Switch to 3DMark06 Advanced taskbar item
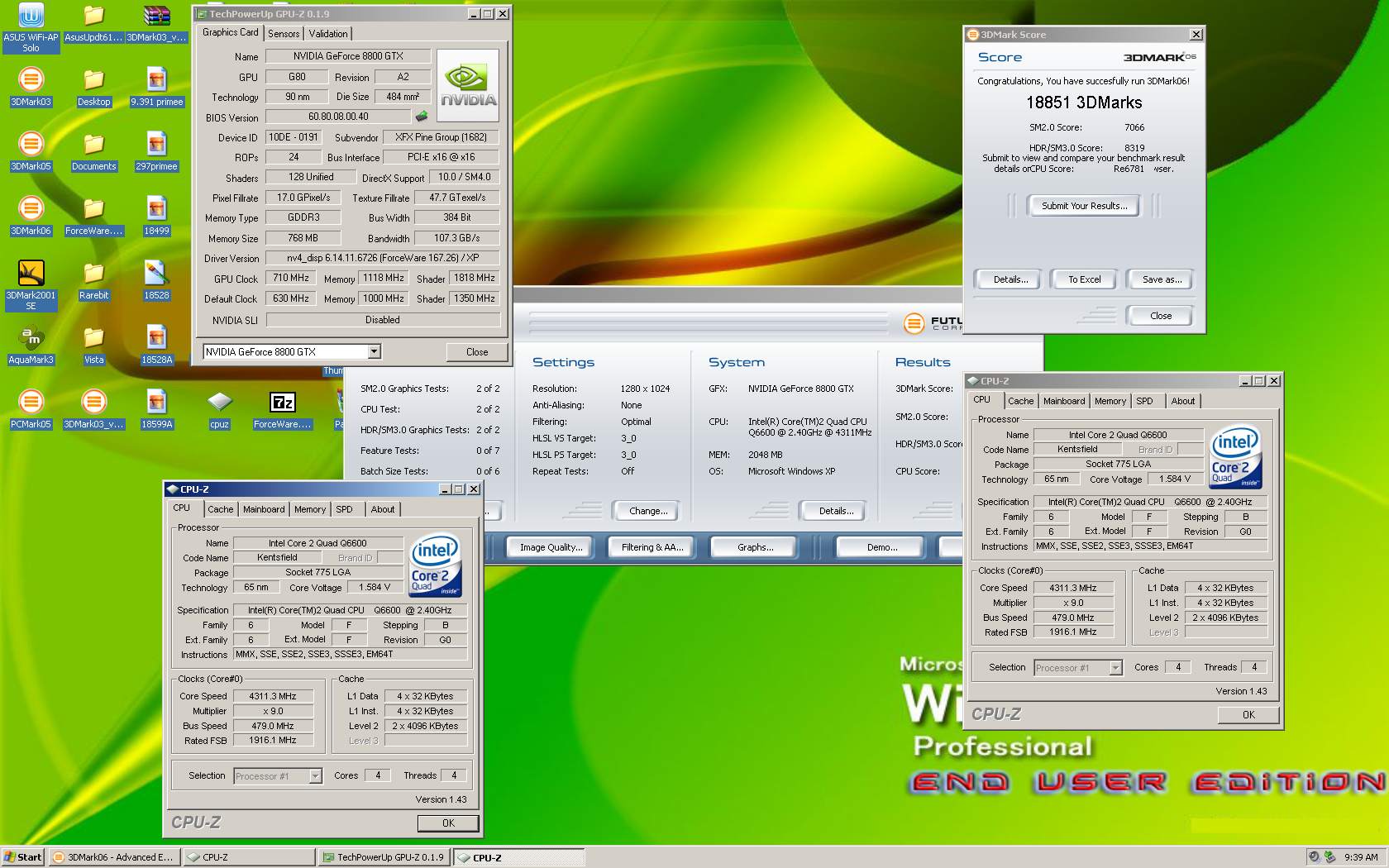The width and height of the screenshot is (1389, 868). 114,857
